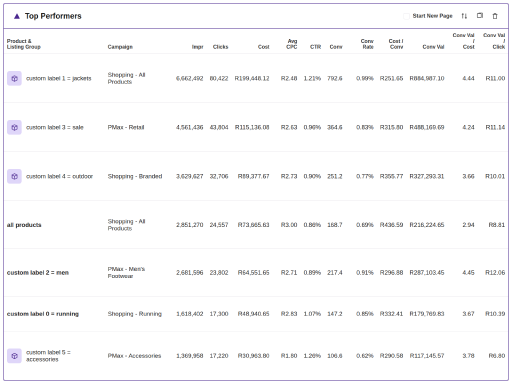512x384 pixels.
Task: Click the Conv Val / Click header
Action: coord(494,41)
